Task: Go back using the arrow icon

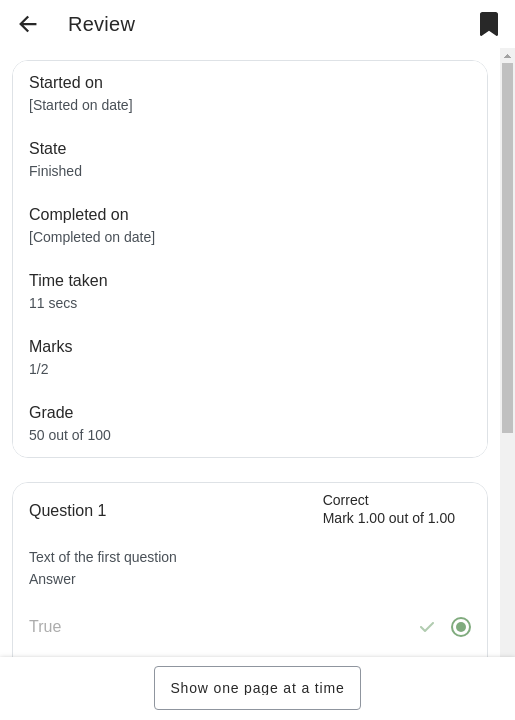Action: [28, 24]
